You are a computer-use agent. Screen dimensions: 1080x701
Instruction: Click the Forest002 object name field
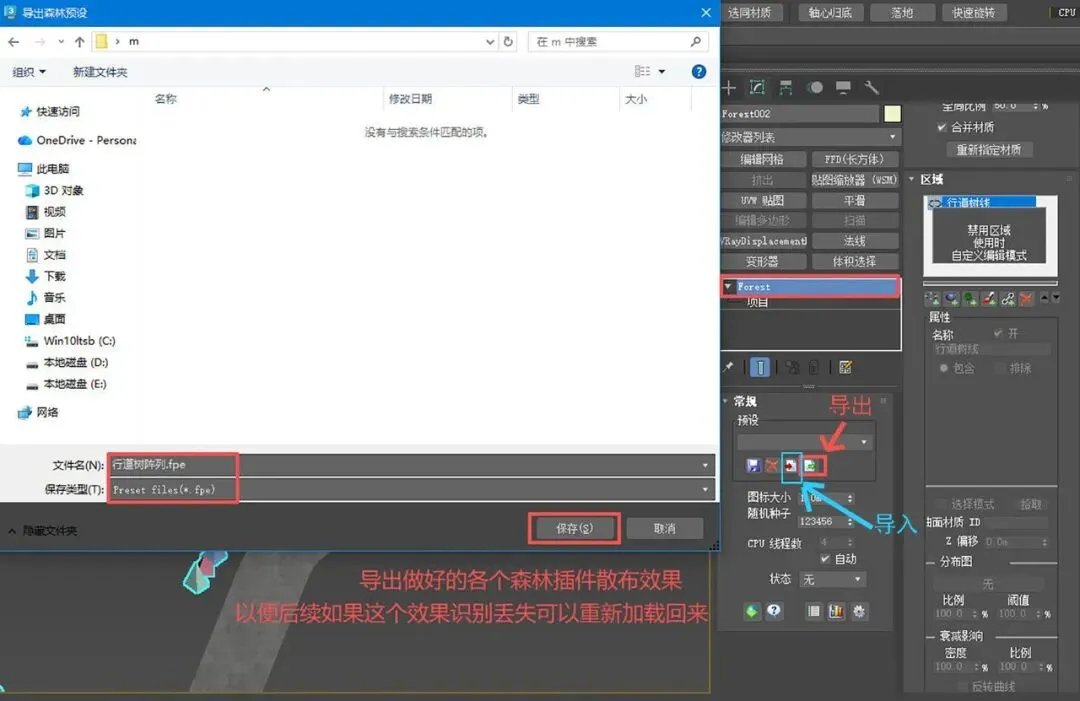800,114
